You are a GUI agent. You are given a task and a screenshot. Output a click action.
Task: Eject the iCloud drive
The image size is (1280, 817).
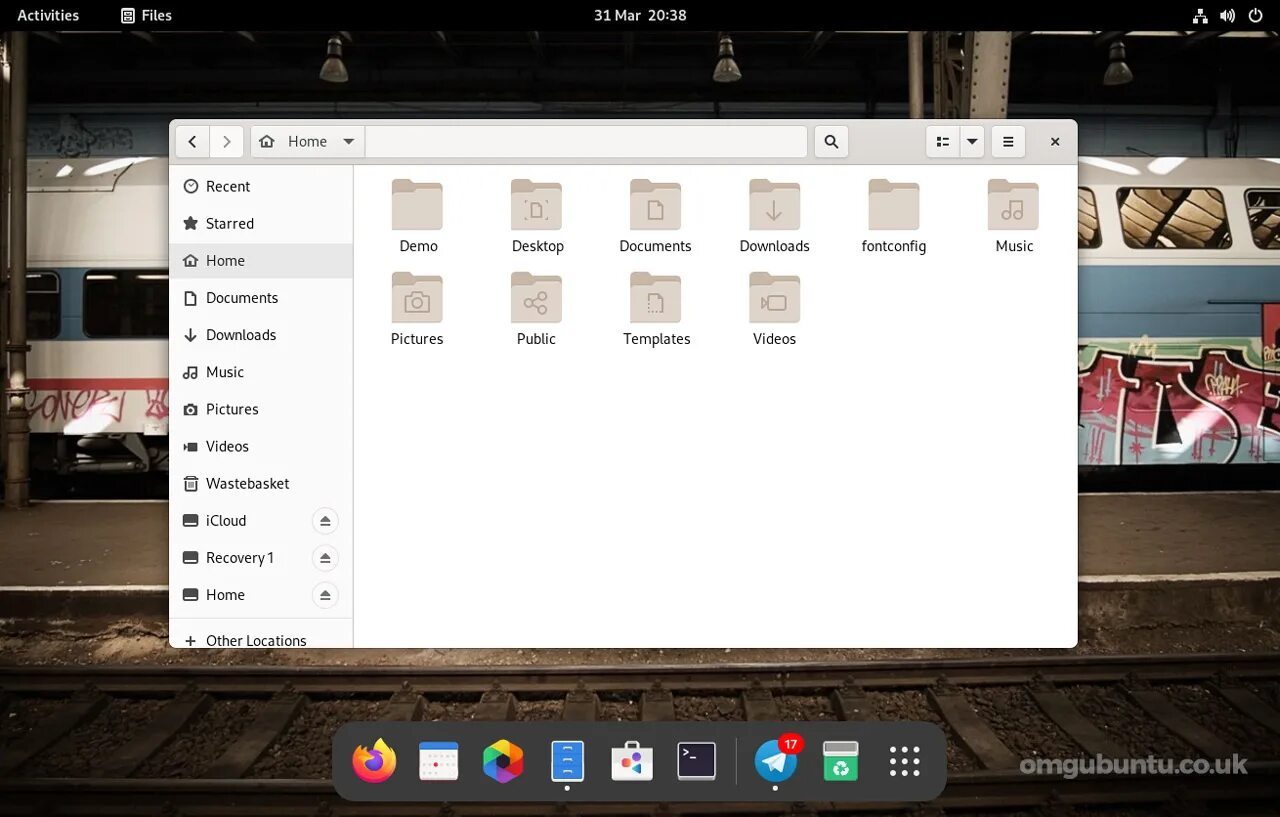pyautogui.click(x=324, y=521)
